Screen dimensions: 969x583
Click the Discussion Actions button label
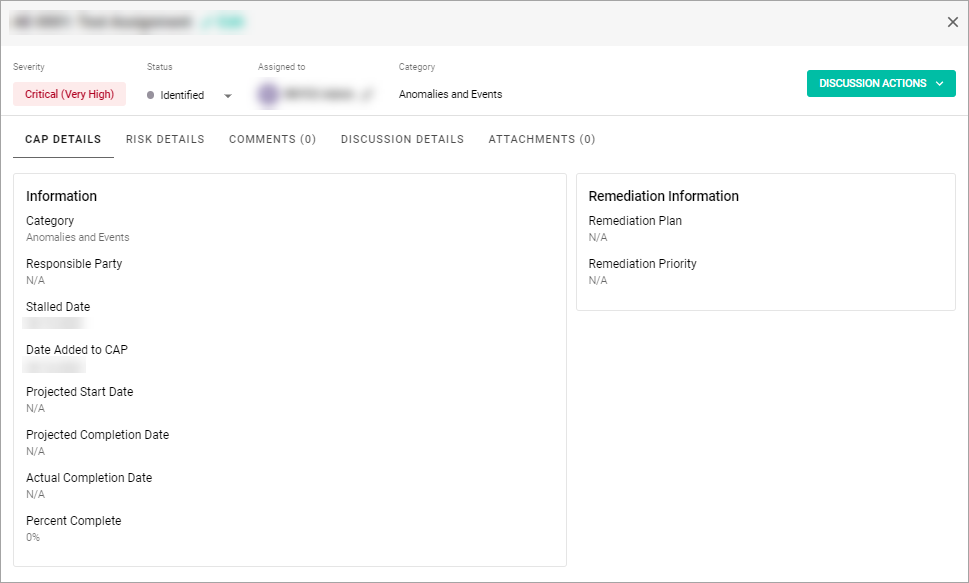872,84
